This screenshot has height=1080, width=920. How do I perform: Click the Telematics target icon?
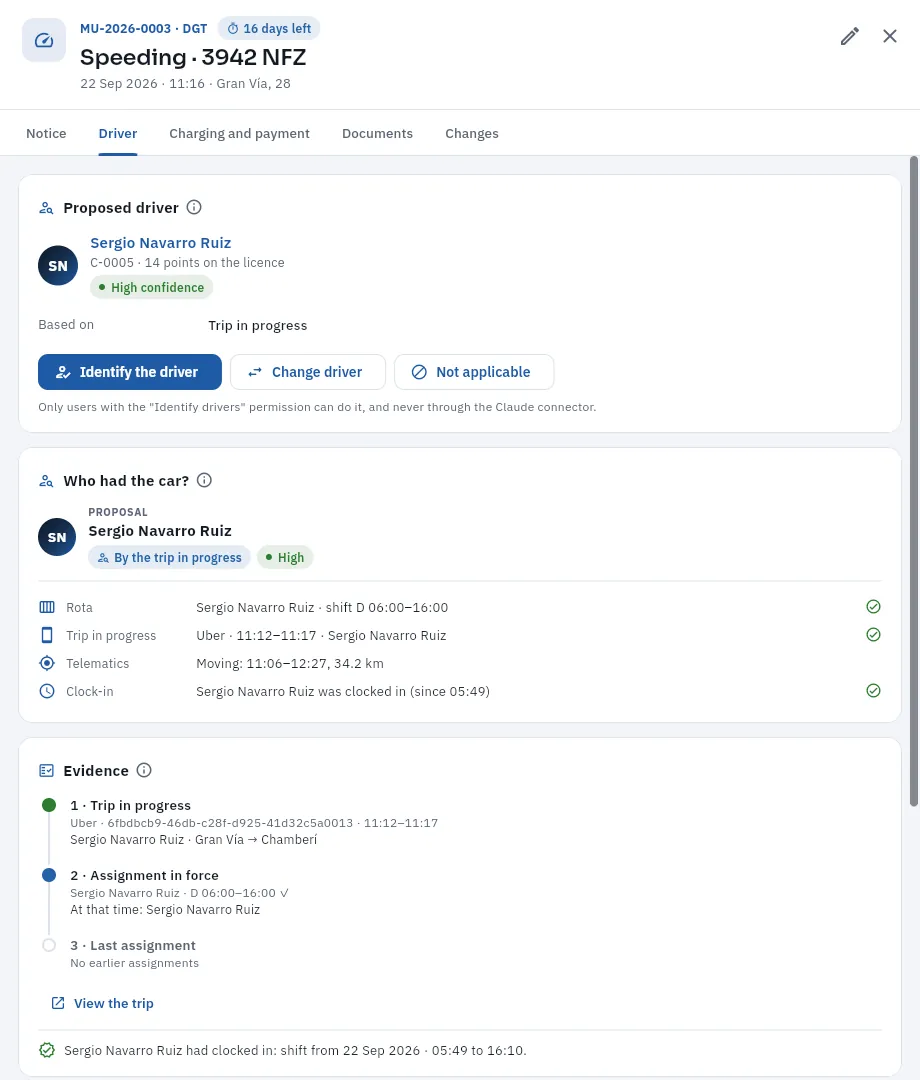pos(47,663)
